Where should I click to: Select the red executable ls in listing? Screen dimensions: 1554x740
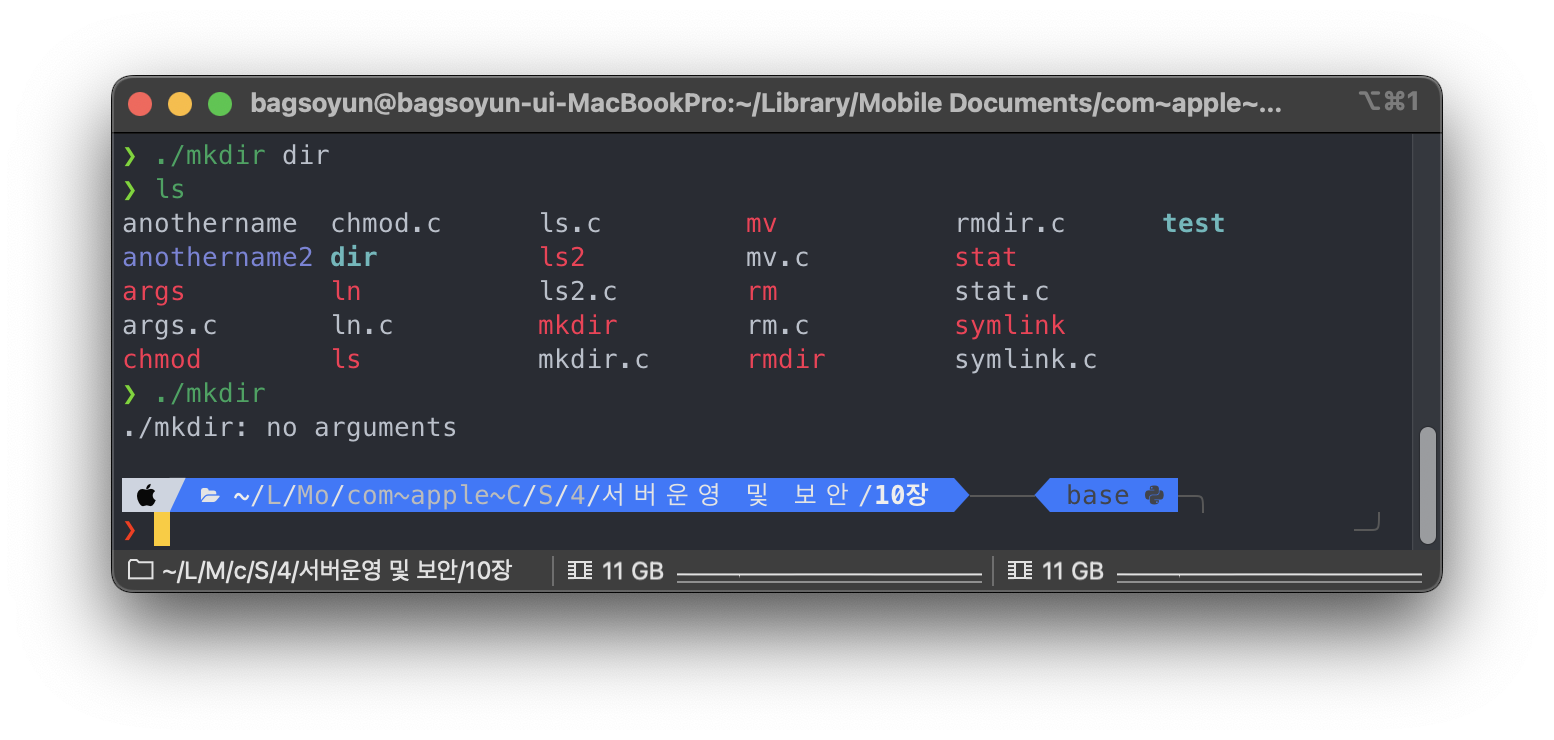pos(346,359)
